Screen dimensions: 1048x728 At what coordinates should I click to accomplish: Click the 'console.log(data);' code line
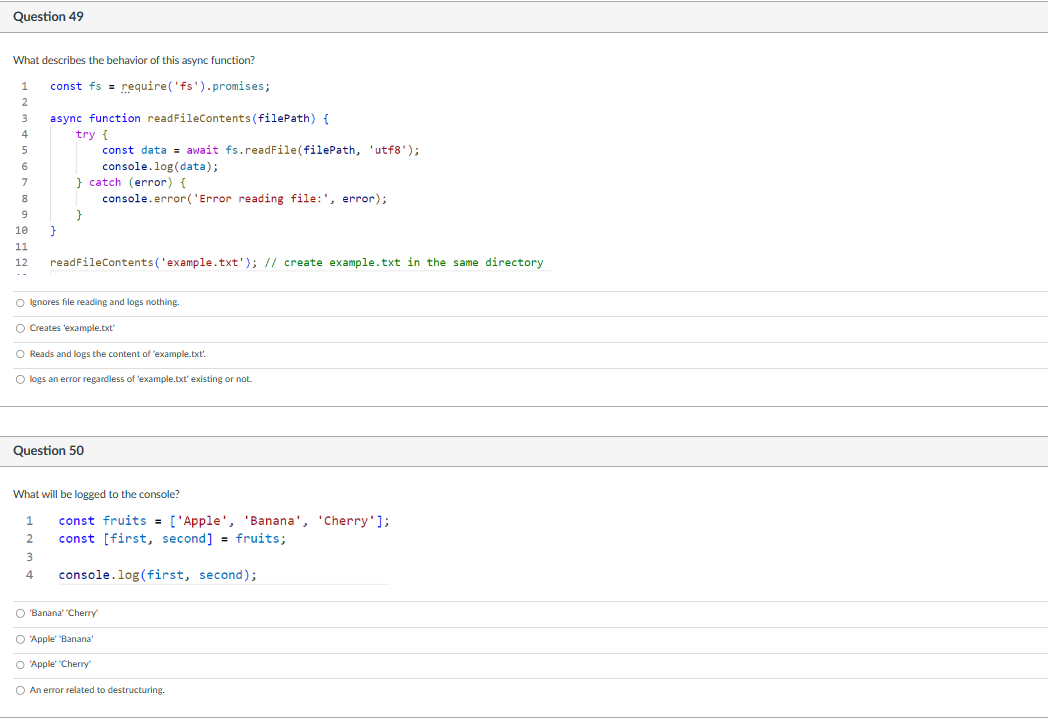160,166
